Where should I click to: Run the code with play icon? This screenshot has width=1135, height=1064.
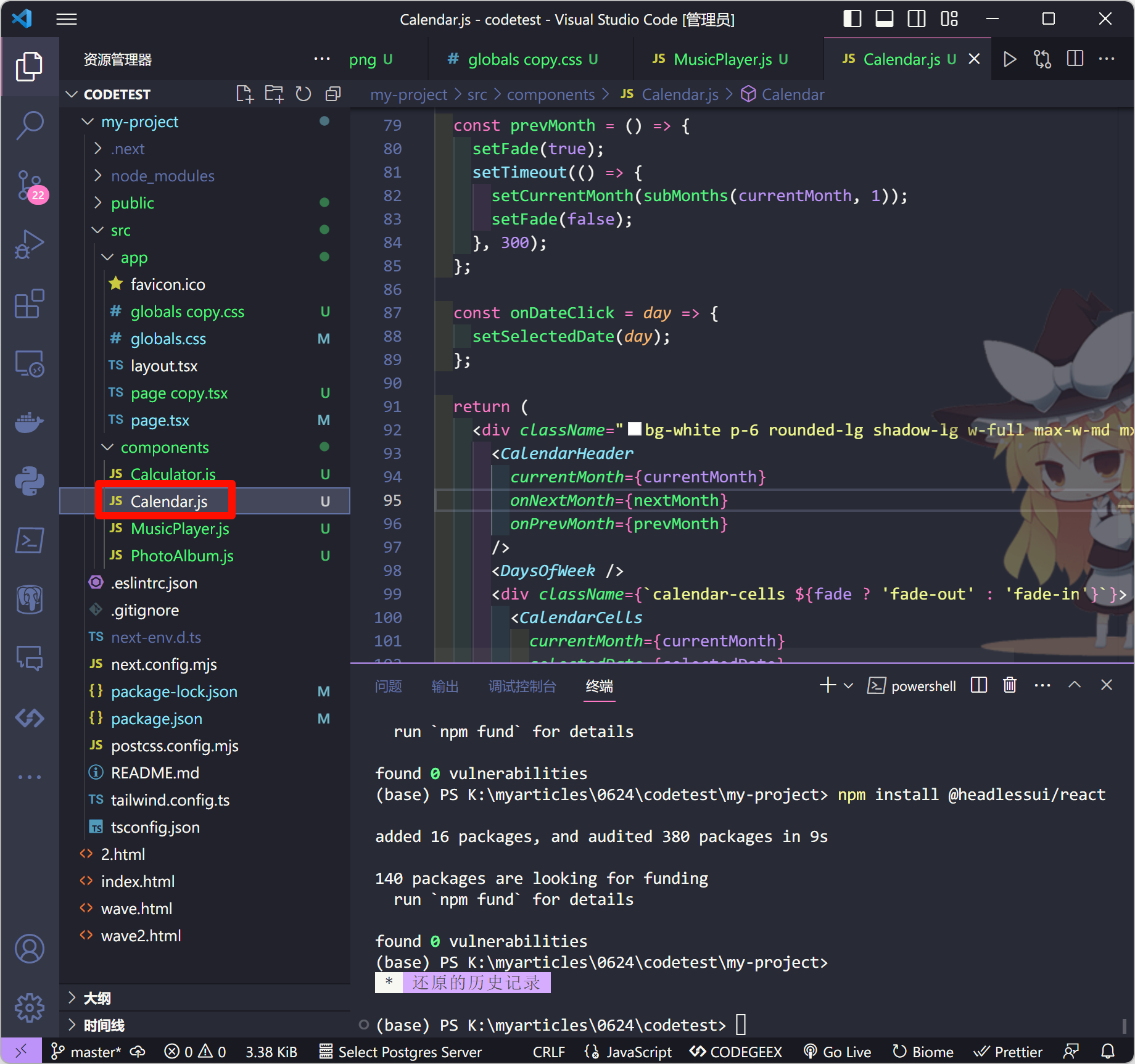(x=1010, y=59)
